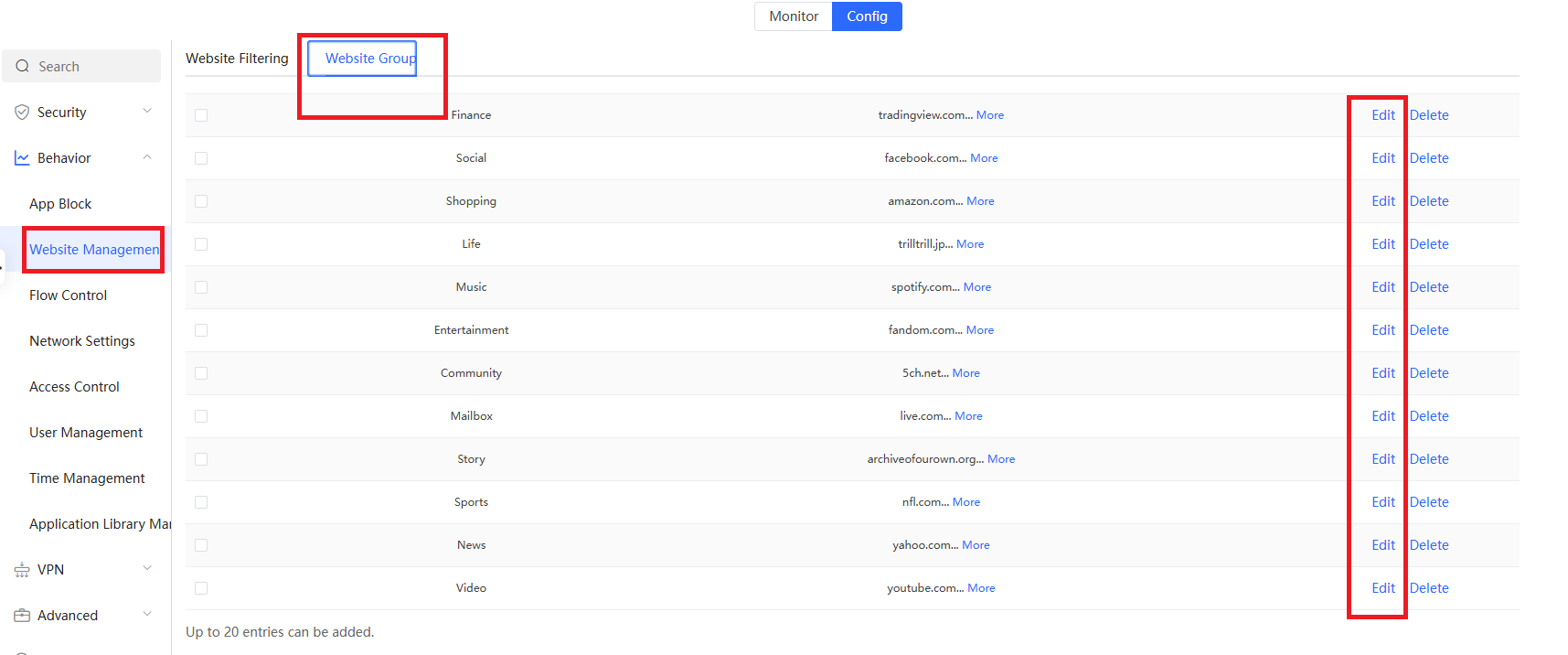Select the Music group checkbox
The image size is (1568, 655).
[201, 287]
